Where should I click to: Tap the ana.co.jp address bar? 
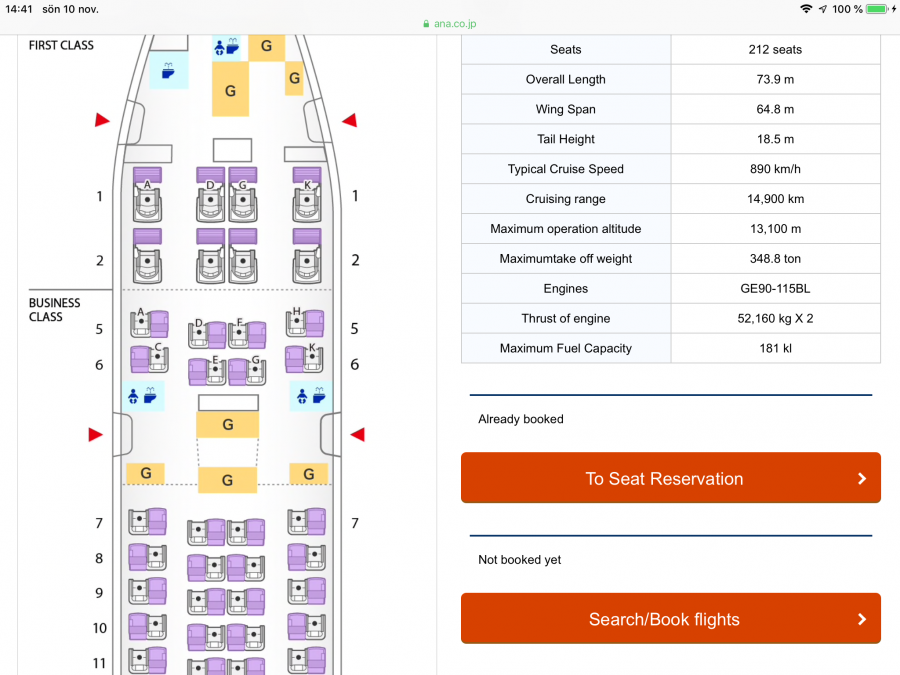coord(449,24)
